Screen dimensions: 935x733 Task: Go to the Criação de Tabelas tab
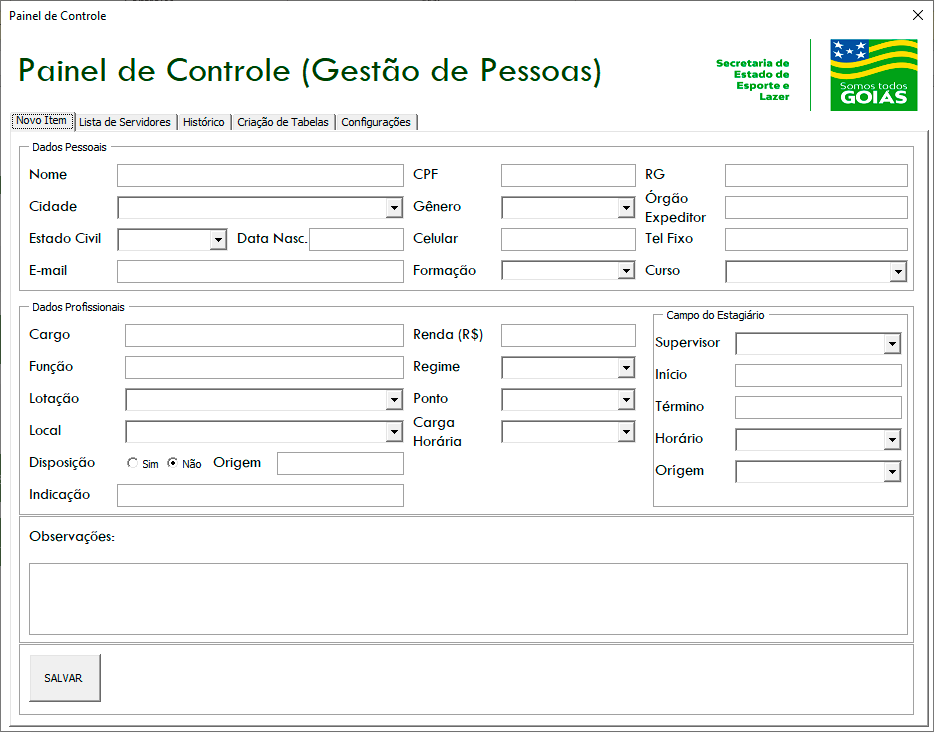tap(283, 122)
